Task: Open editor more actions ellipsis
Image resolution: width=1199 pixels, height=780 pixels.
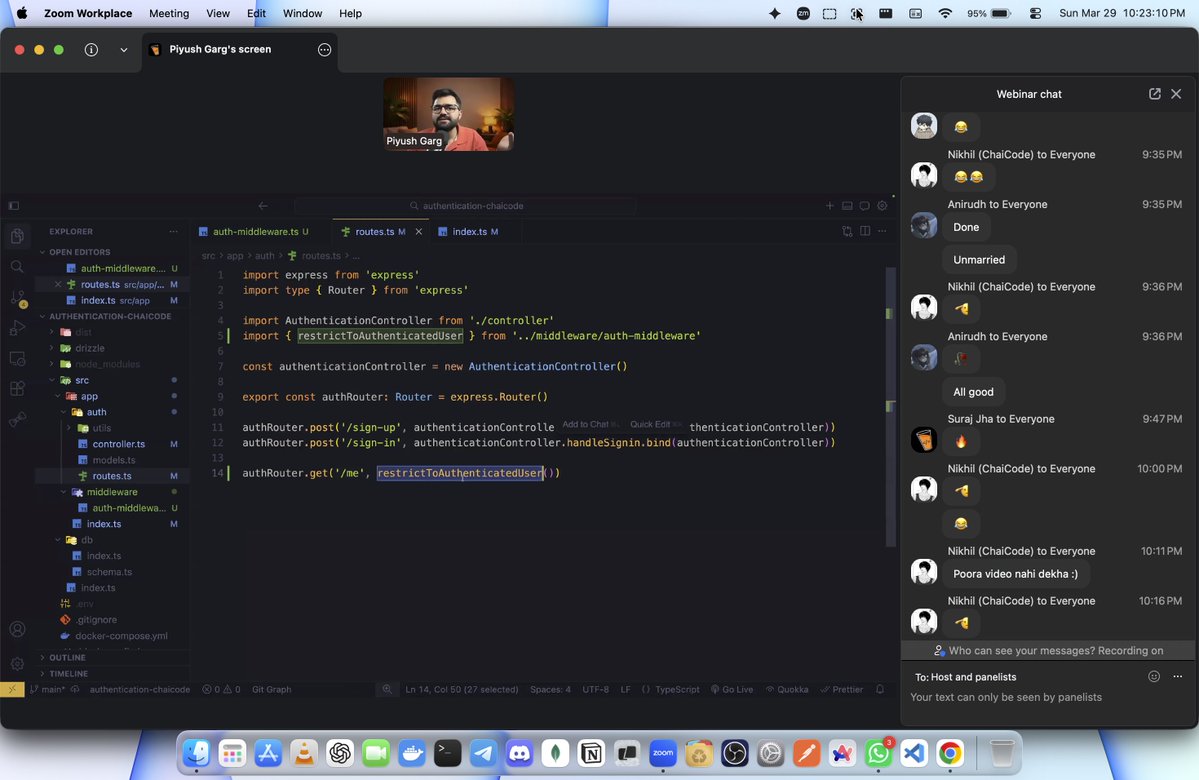Action: point(882,231)
